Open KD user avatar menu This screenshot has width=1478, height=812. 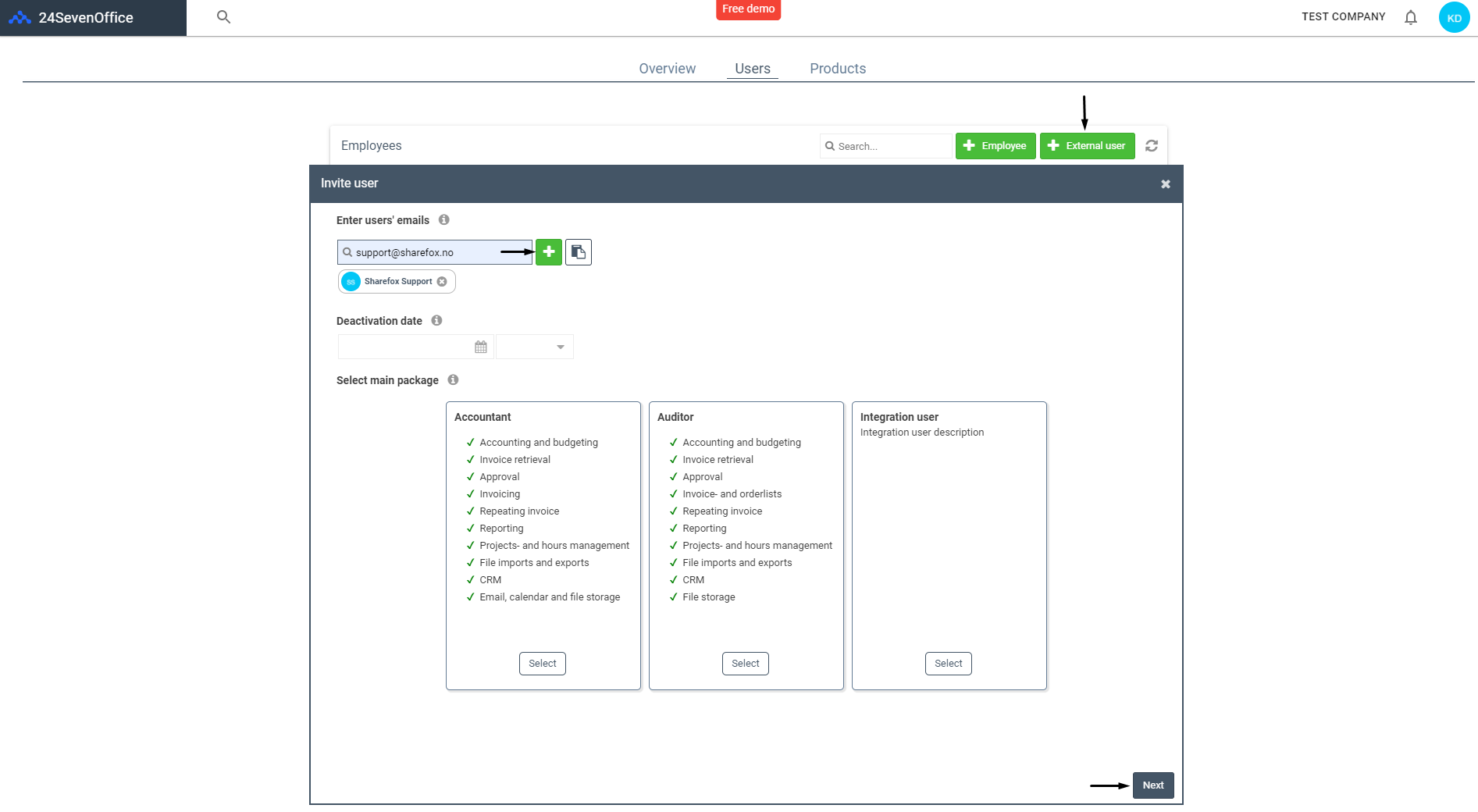[1454, 17]
